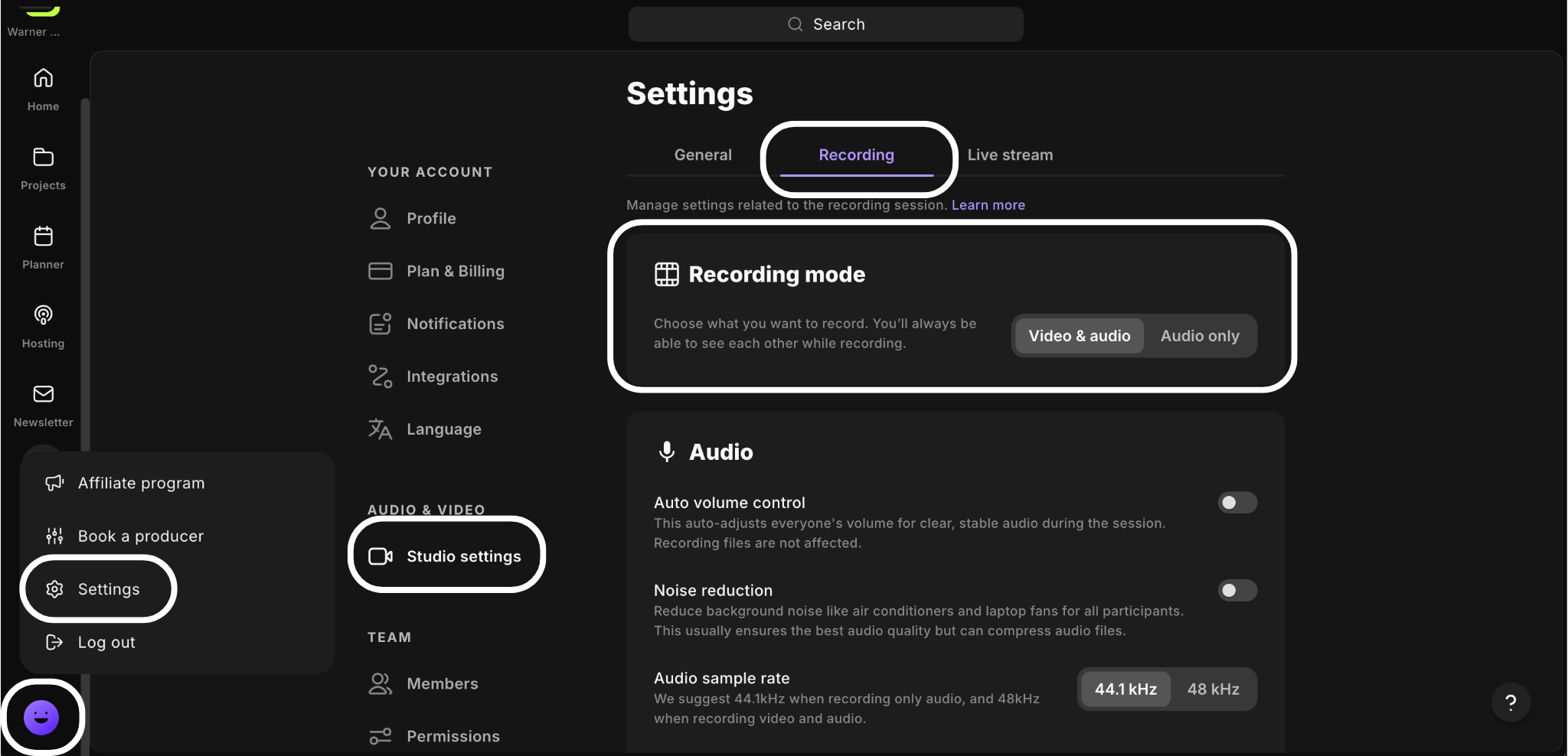Switch to the Live stream tab
Image resolution: width=1568 pixels, height=756 pixels.
click(x=1010, y=155)
